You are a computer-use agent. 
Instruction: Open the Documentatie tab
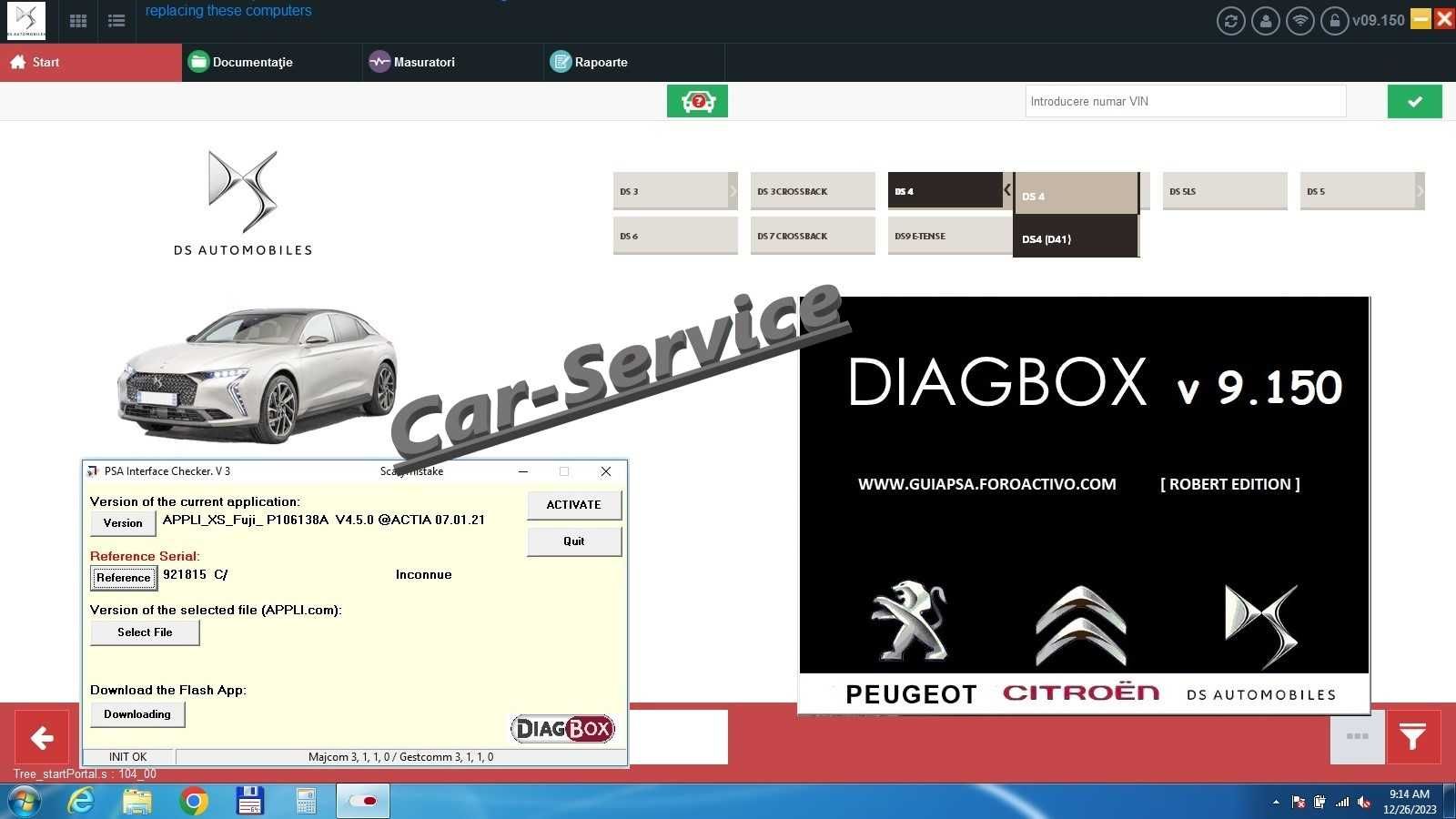272,62
